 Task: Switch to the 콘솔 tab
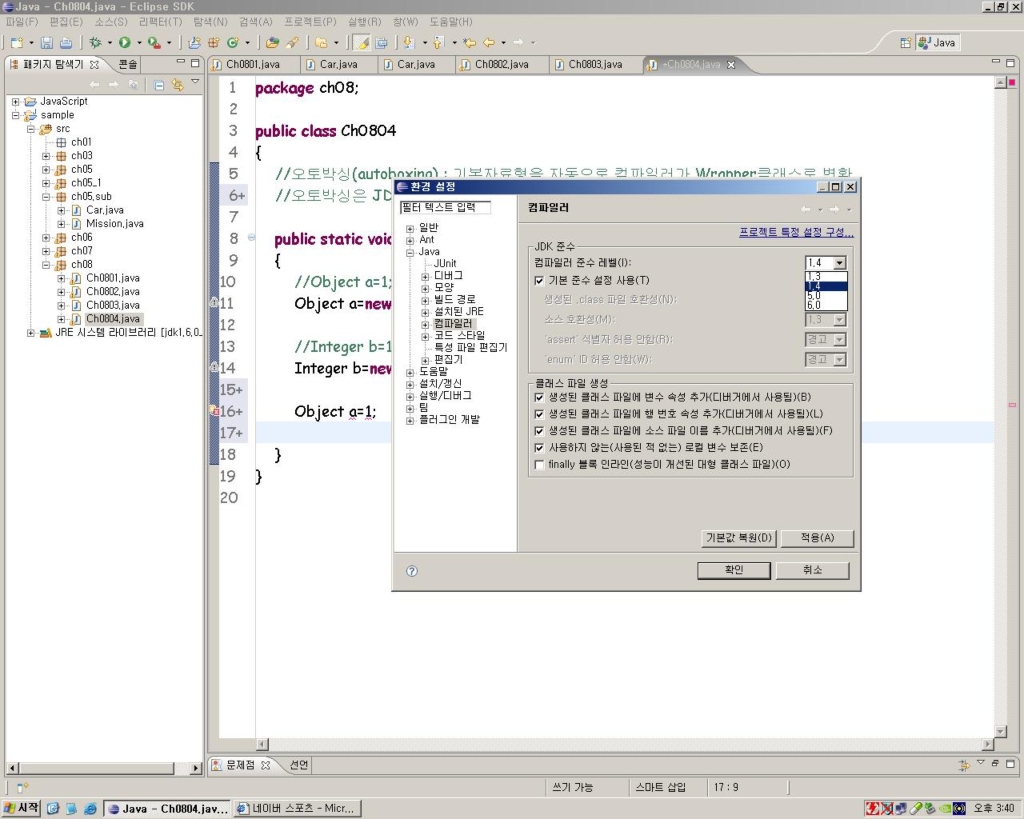point(128,64)
